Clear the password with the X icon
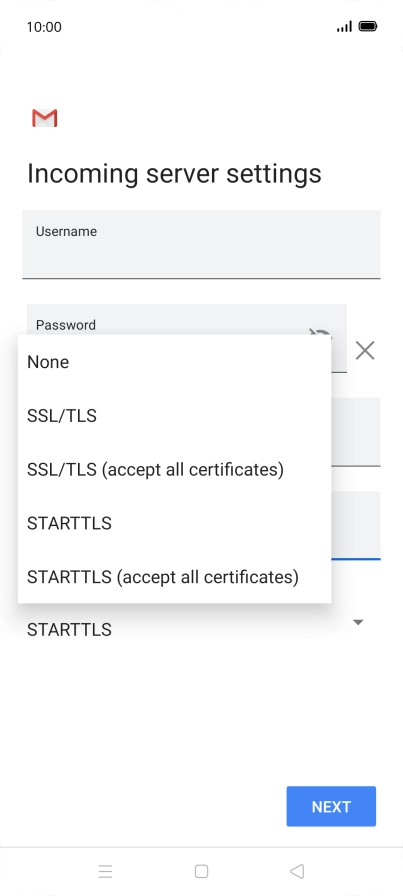Viewport: 403px width, 896px height. [x=365, y=350]
